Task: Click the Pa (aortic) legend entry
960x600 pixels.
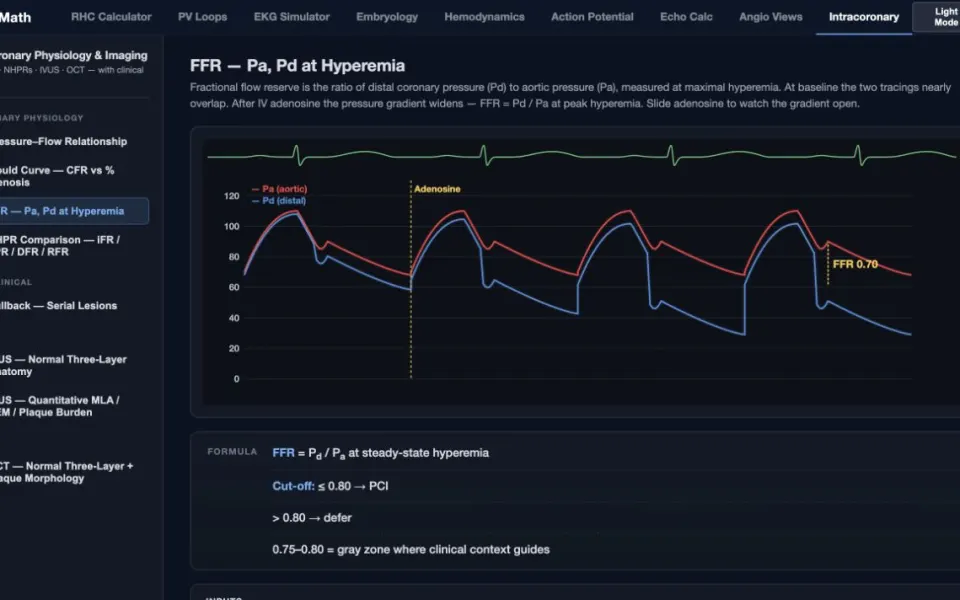Action: pyautogui.click(x=279, y=189)
